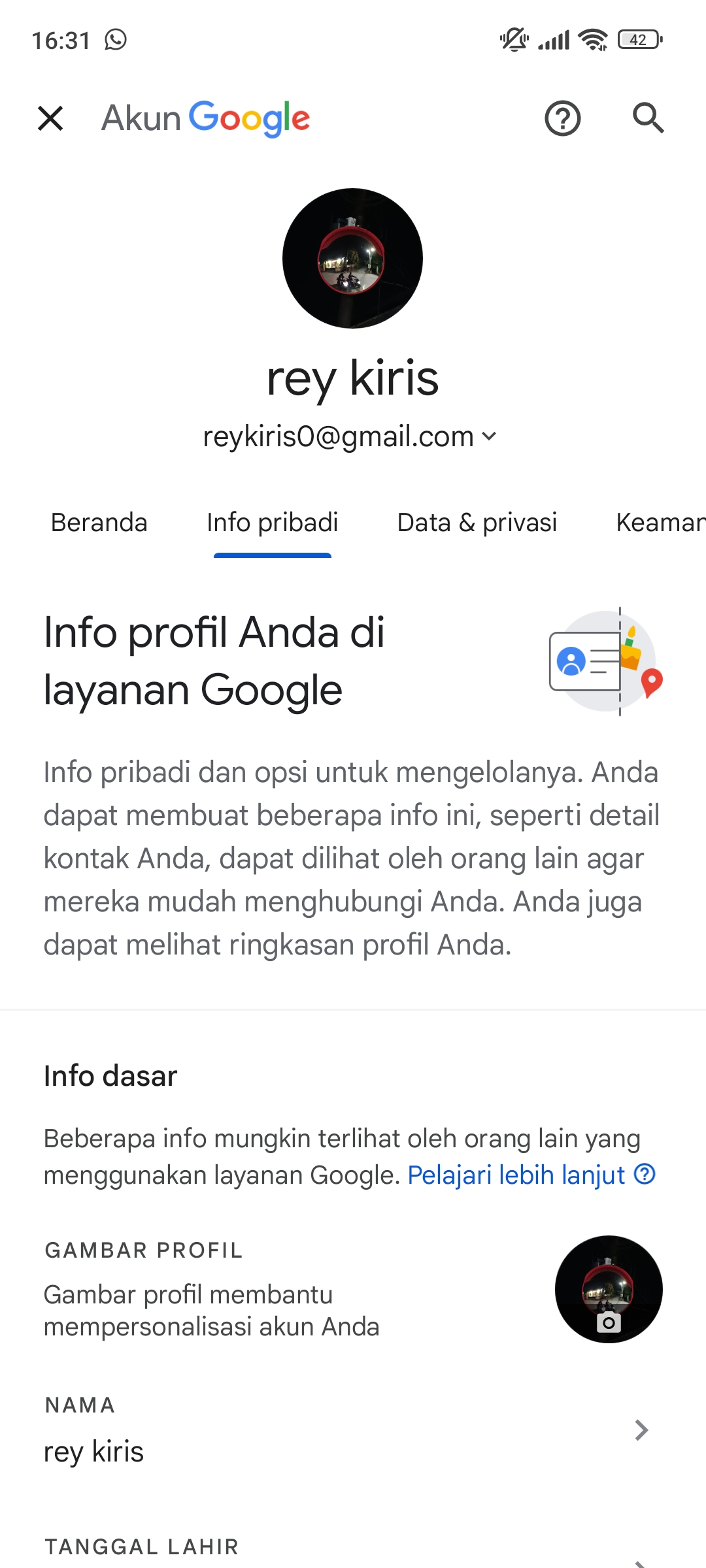
Task: Tap the profile card illustration icon
Action: pos(606,661)
